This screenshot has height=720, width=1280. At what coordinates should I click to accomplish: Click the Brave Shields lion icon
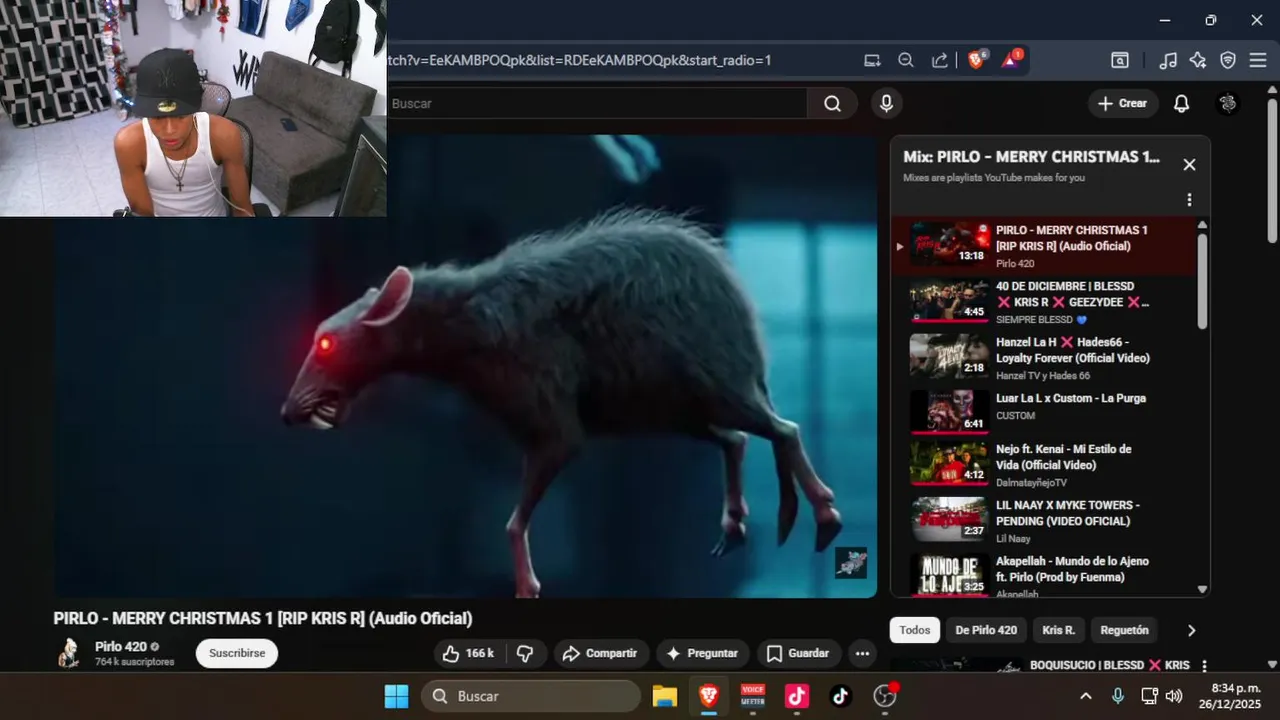click(976, 60)
